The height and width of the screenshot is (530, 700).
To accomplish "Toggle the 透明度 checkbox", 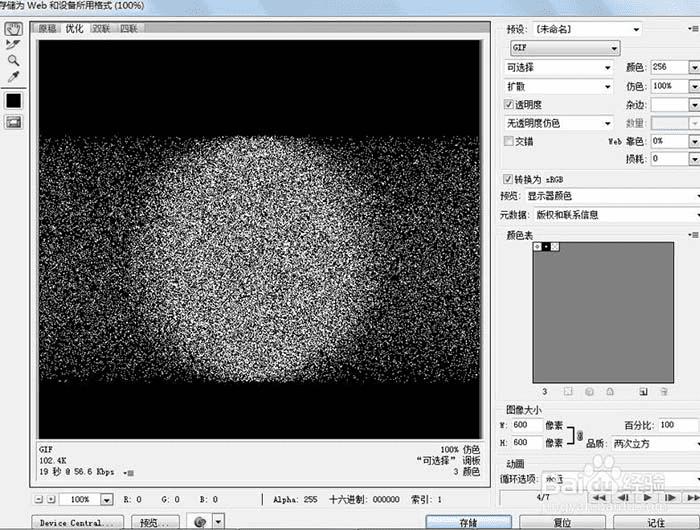I will point(508,104).
